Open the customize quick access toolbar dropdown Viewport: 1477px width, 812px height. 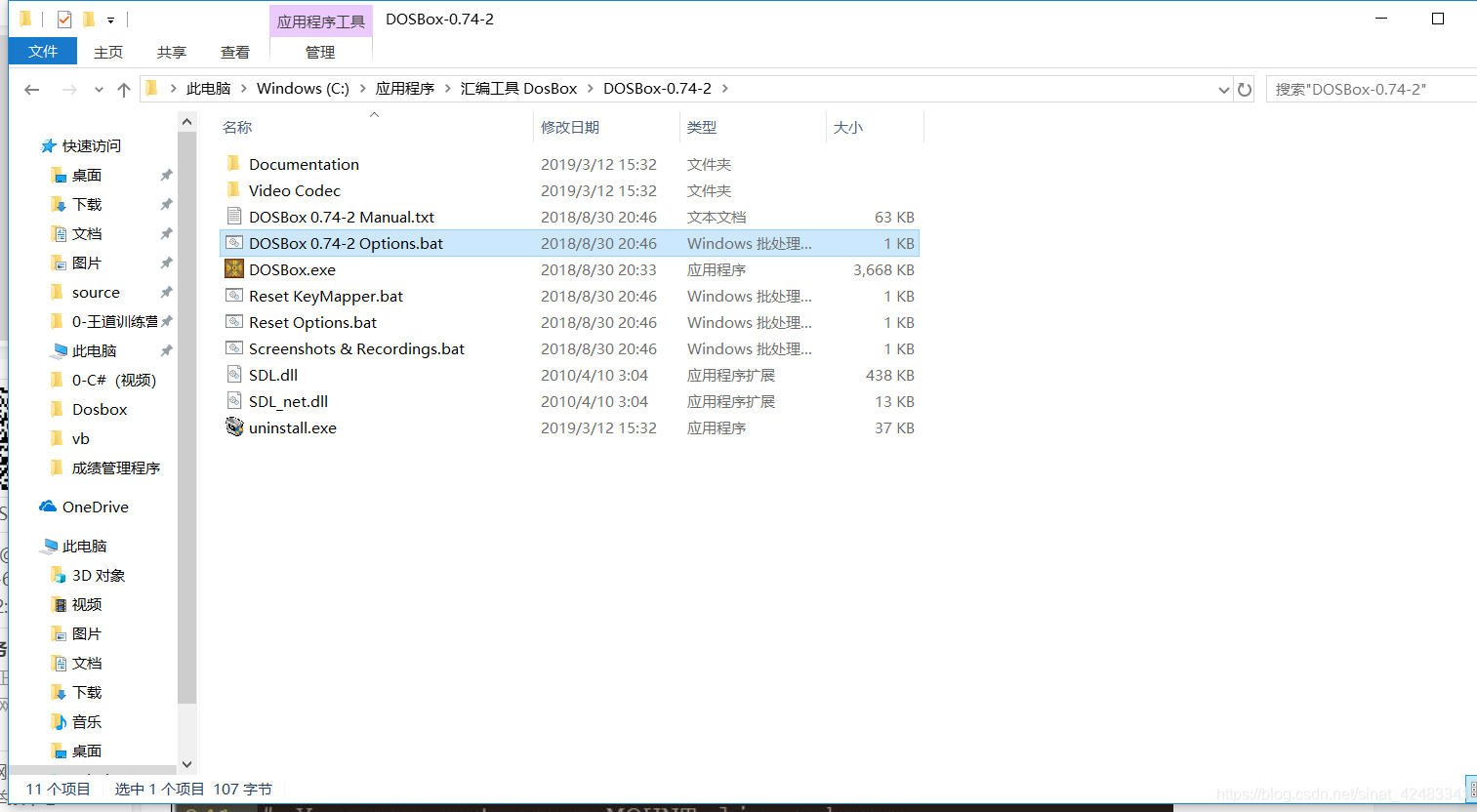(111, 20)
